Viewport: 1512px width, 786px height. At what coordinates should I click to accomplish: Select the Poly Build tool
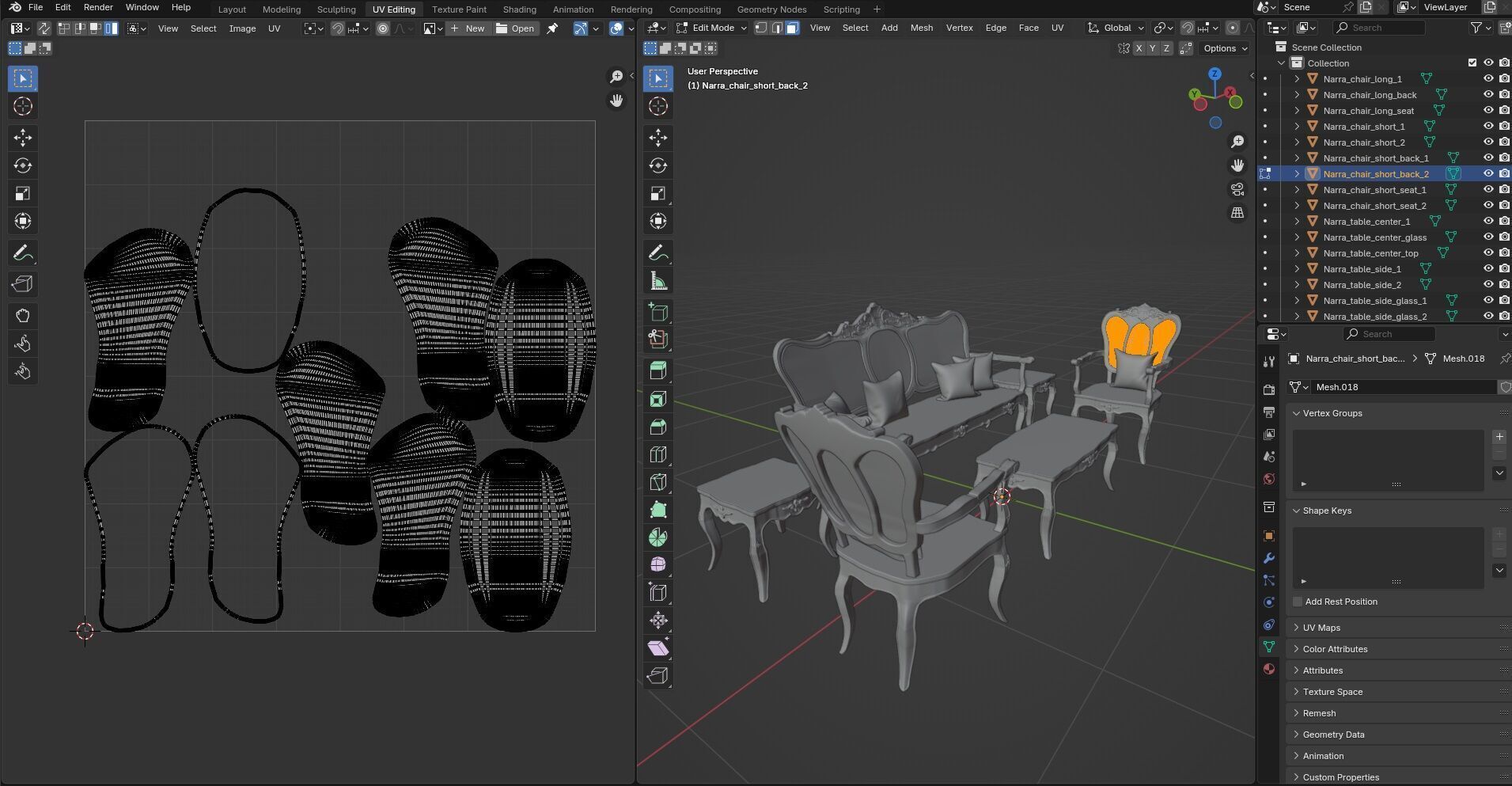[x=658, y=510]
